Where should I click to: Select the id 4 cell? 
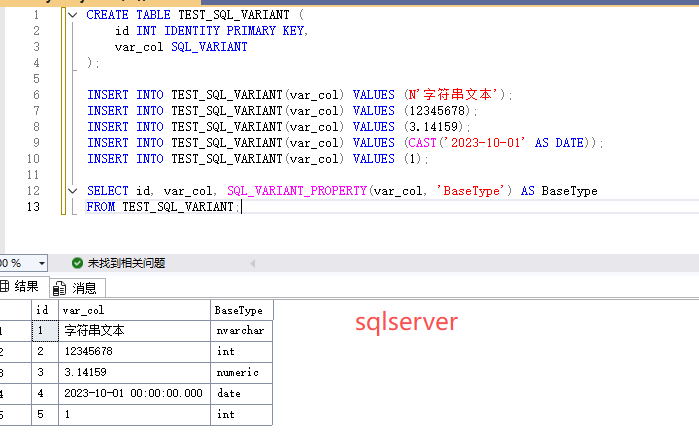pyautogui.click(x=45, y=393)
